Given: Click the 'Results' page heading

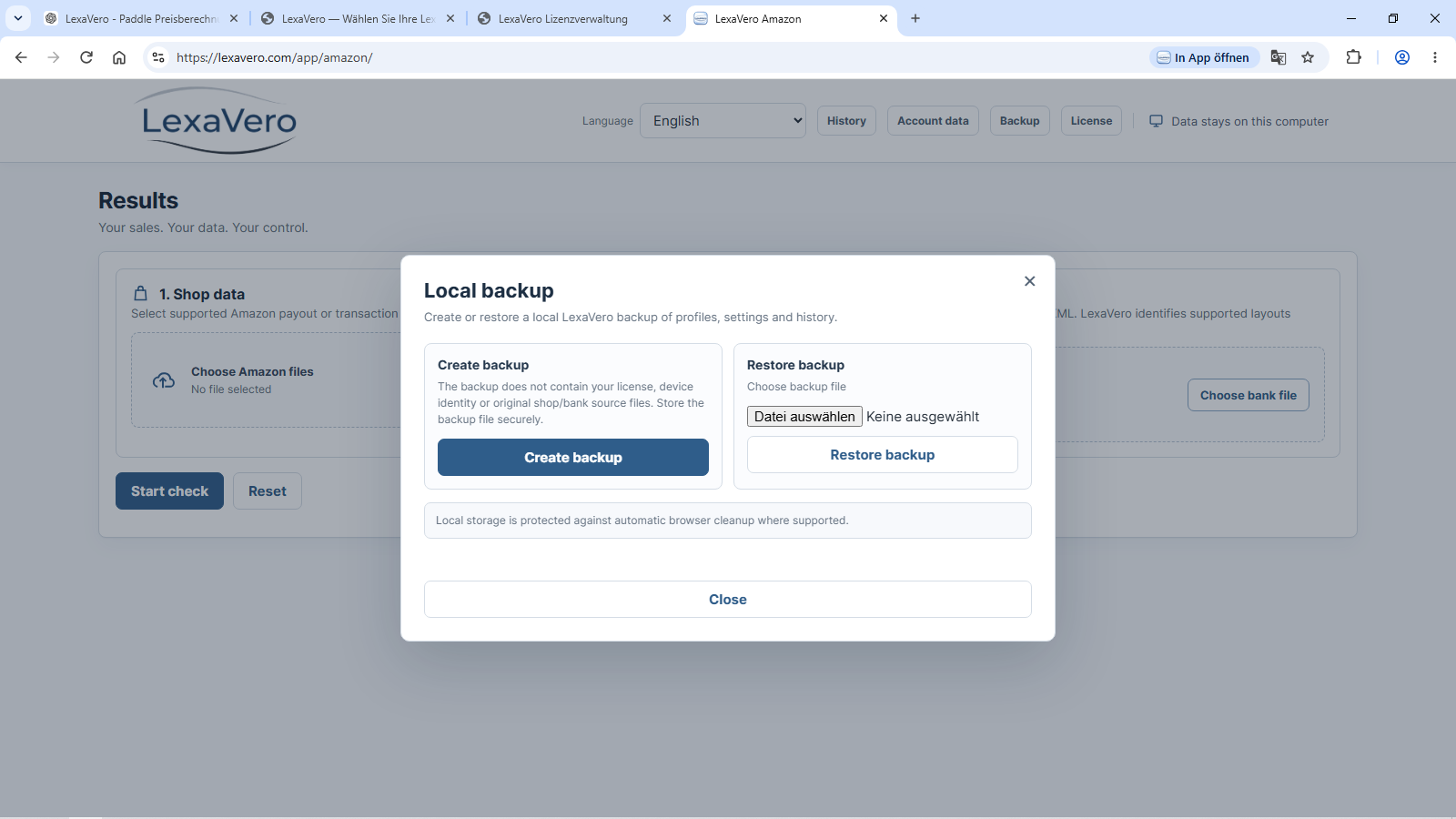Looking at the screenshot, I should click(138, 200).
